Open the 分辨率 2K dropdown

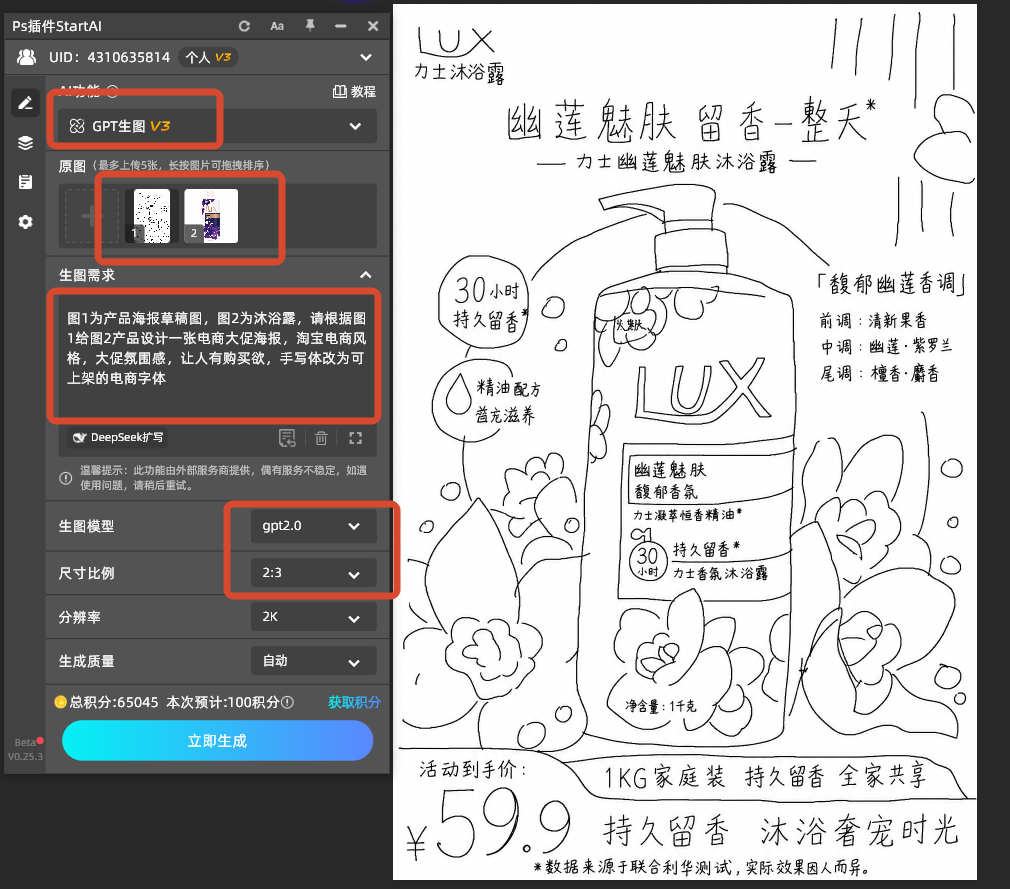coord(313,617)
